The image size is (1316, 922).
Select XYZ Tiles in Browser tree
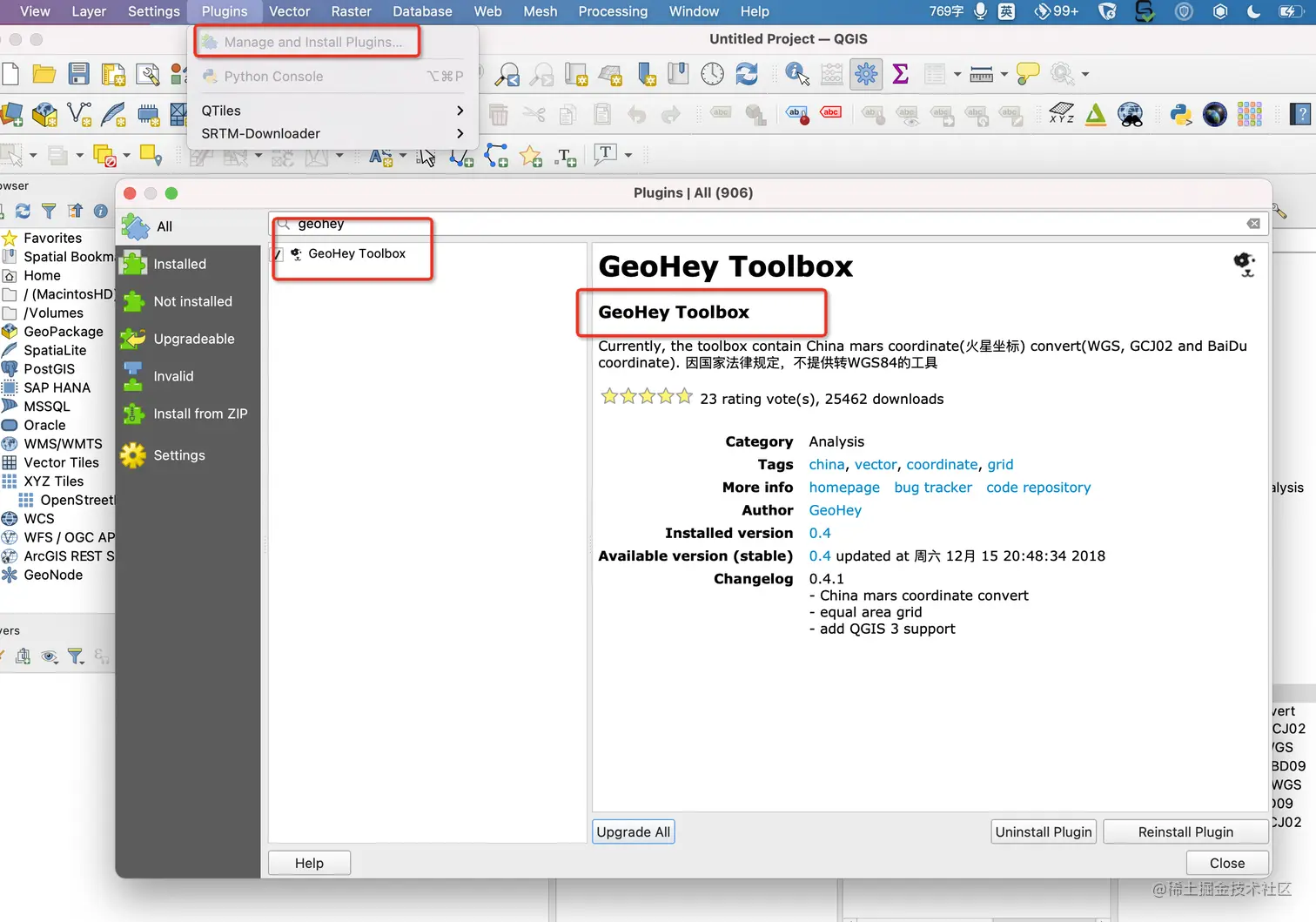54,481
